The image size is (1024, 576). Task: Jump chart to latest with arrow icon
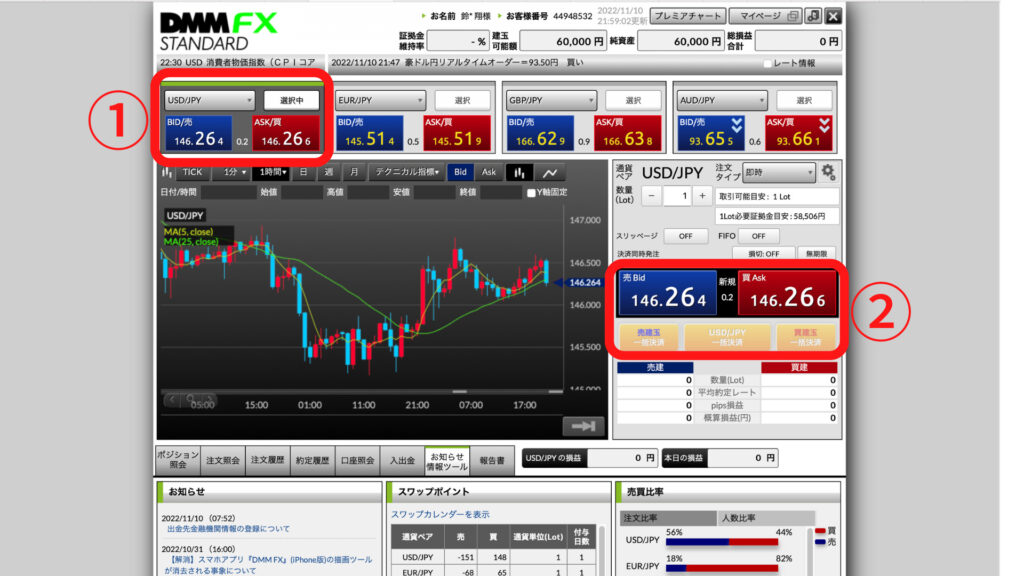coord(583,426)
